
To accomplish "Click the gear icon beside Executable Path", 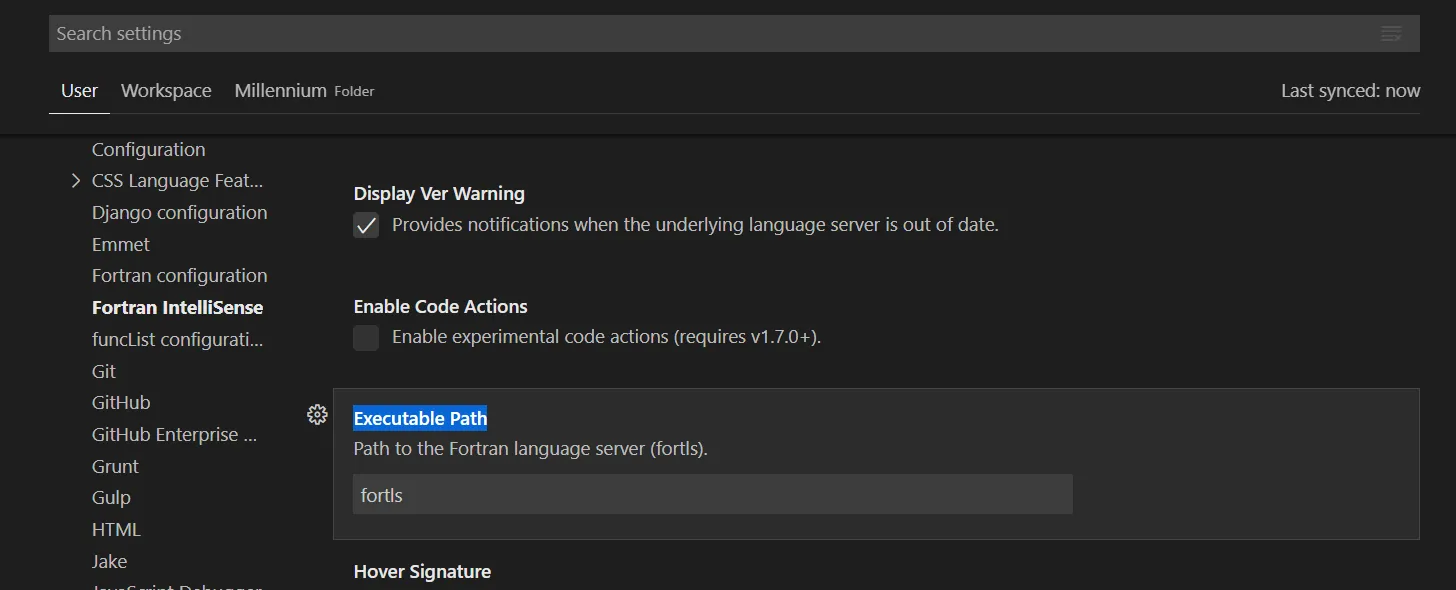I will click(317, 415).
